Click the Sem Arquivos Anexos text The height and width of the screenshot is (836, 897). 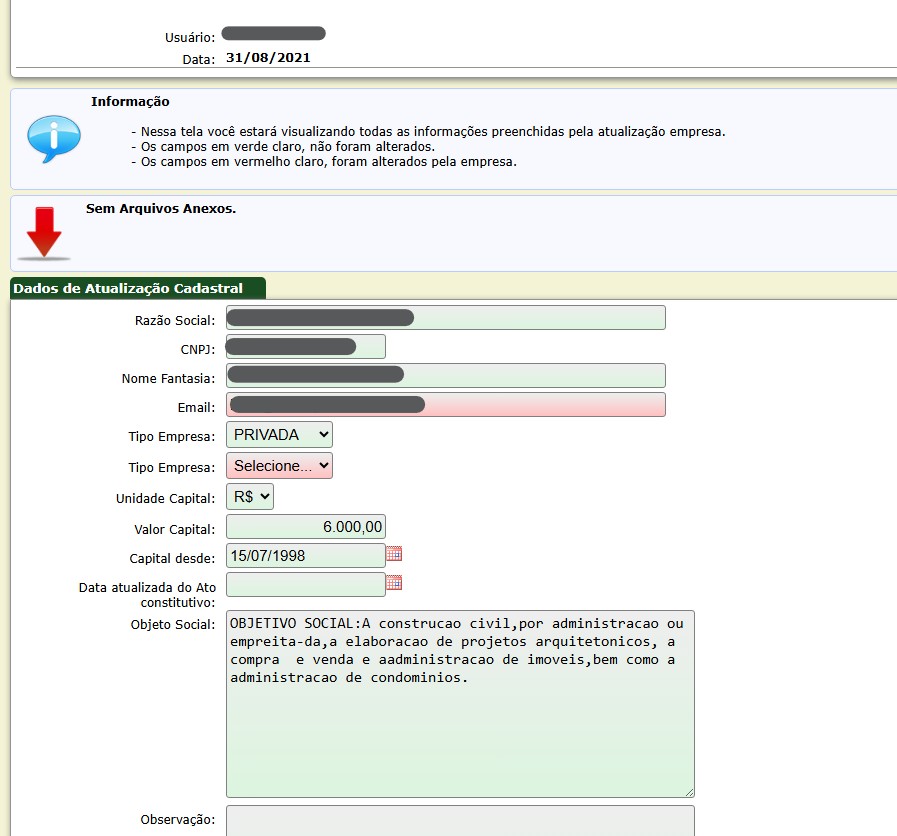tap(161, 210)
